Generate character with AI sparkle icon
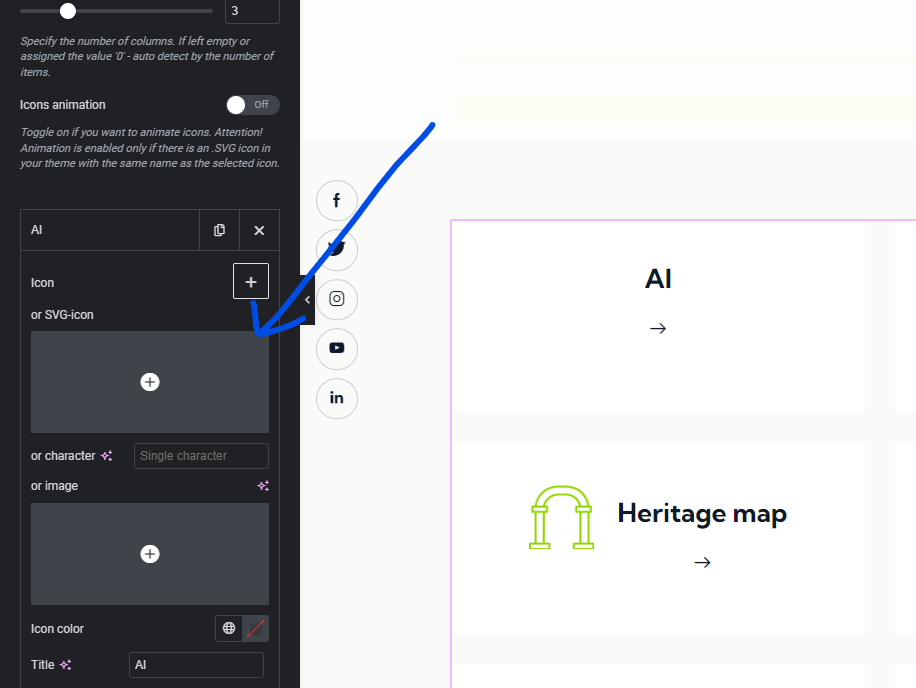 106,456
